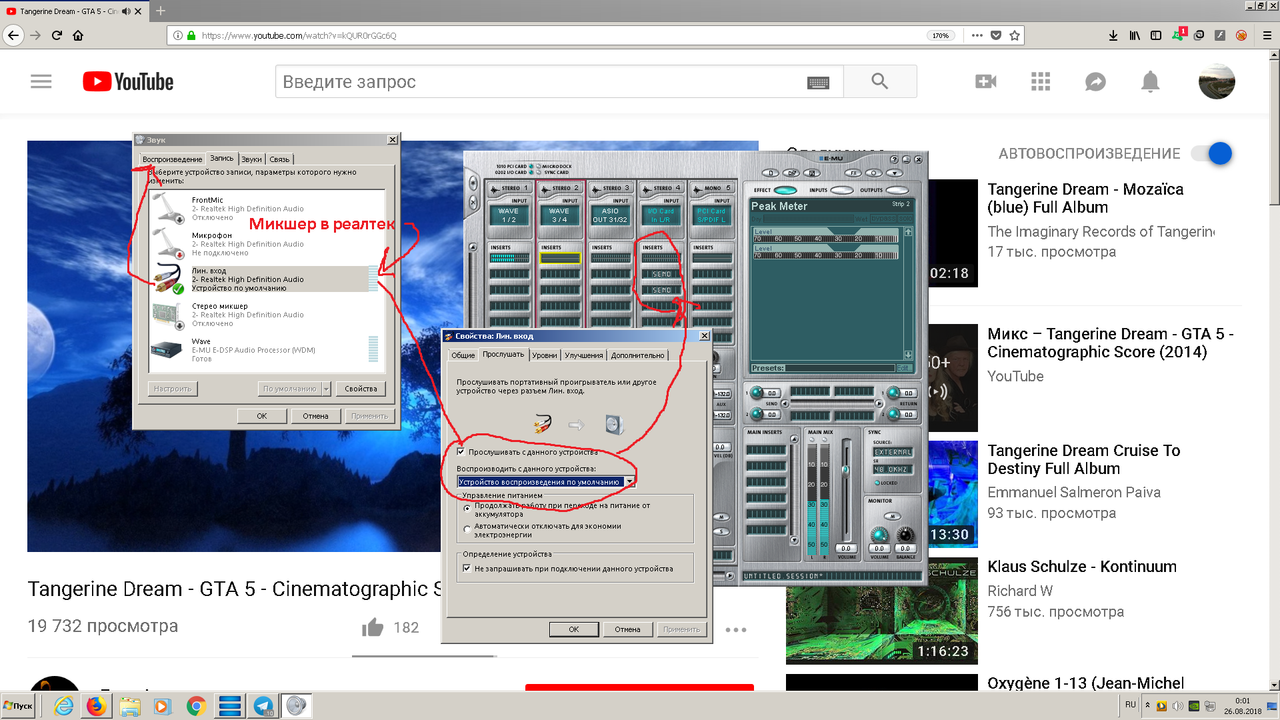Click the create video camera icon

point(986,82)
